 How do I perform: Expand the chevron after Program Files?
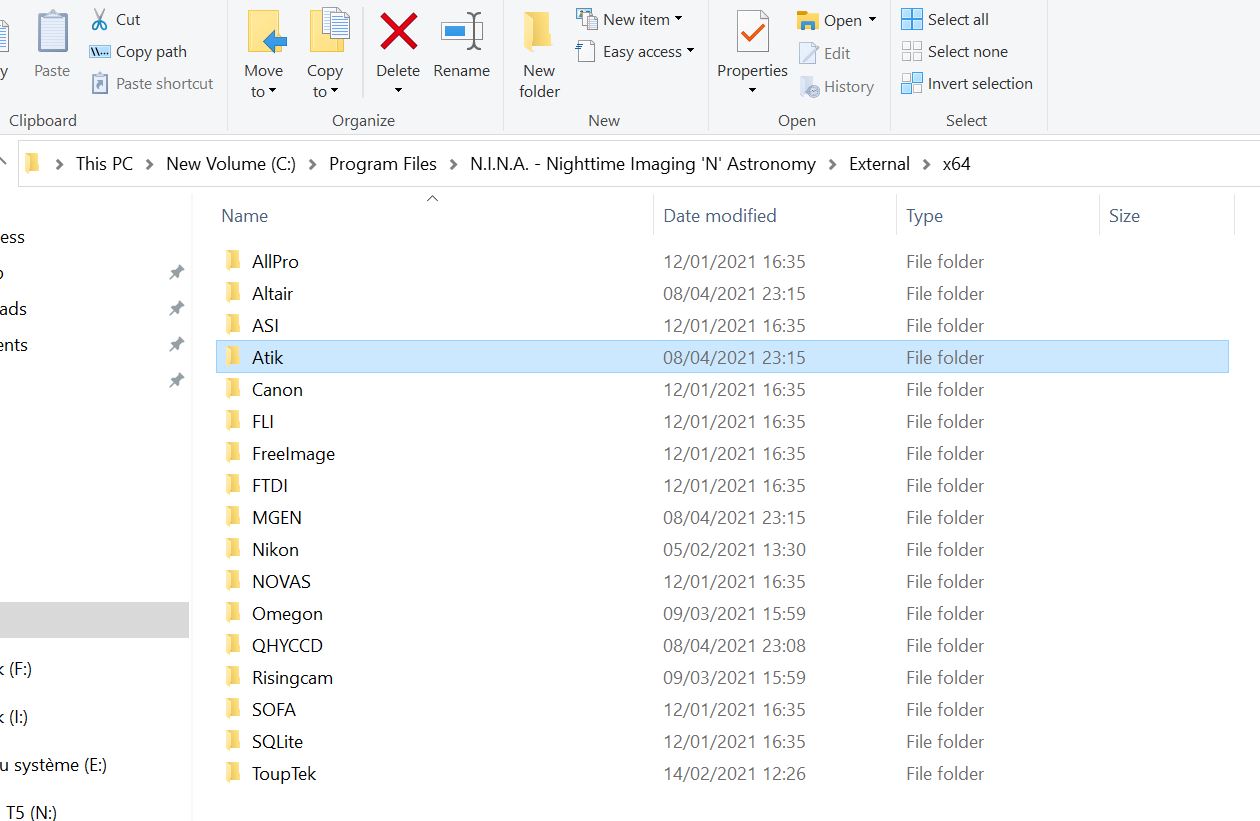click(x=454, y=164)
